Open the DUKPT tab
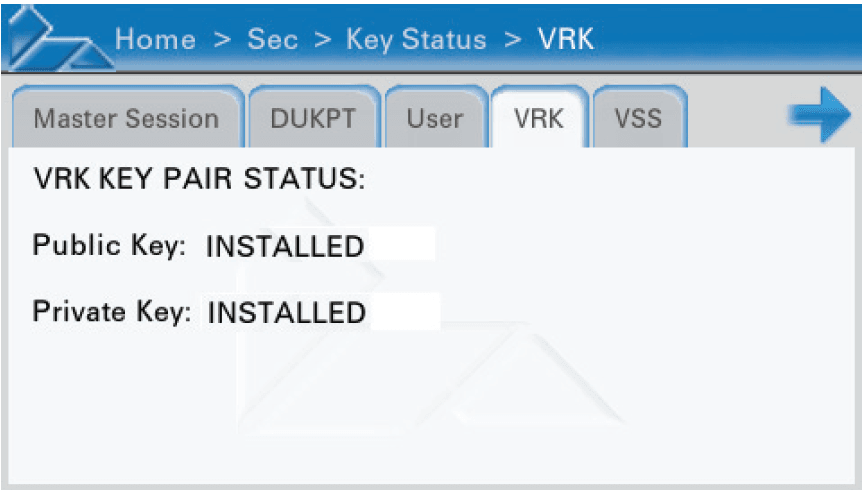864x490 pixels. [x=314, y=119]
